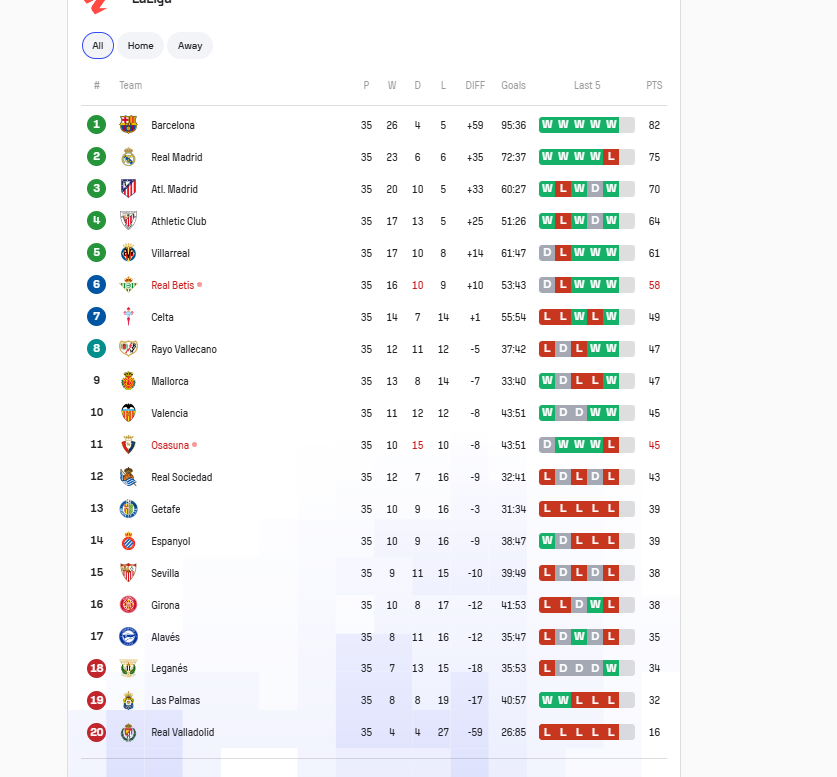This screenshot has height=777, width=837.
Task: Open the Real Betis team link
Action: (x=172, y=286)
